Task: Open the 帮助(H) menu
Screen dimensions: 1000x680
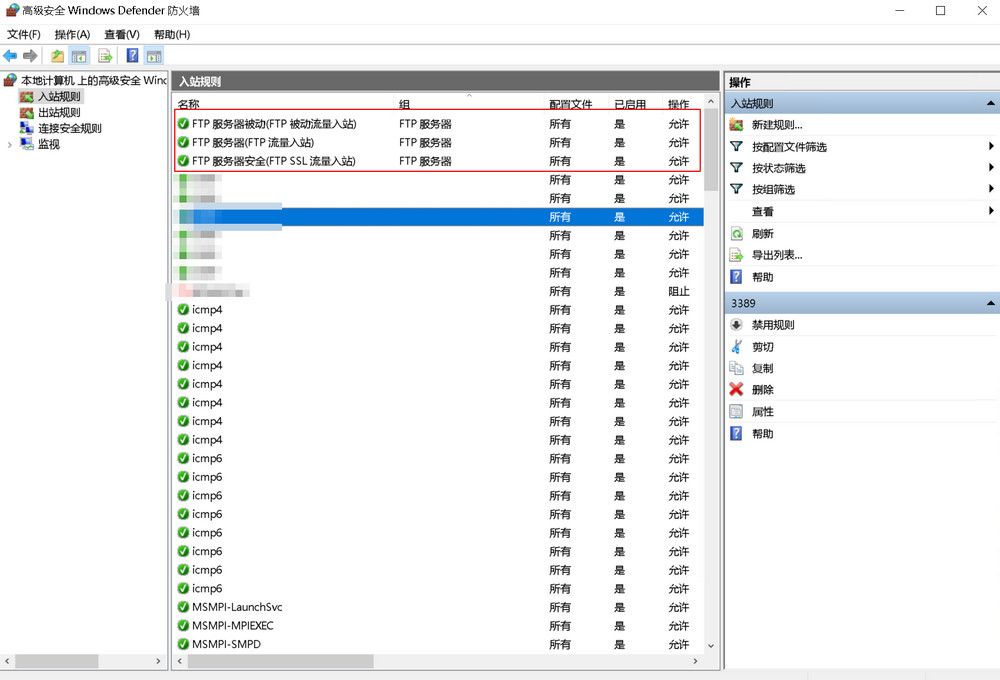Action: pos(172,34)
